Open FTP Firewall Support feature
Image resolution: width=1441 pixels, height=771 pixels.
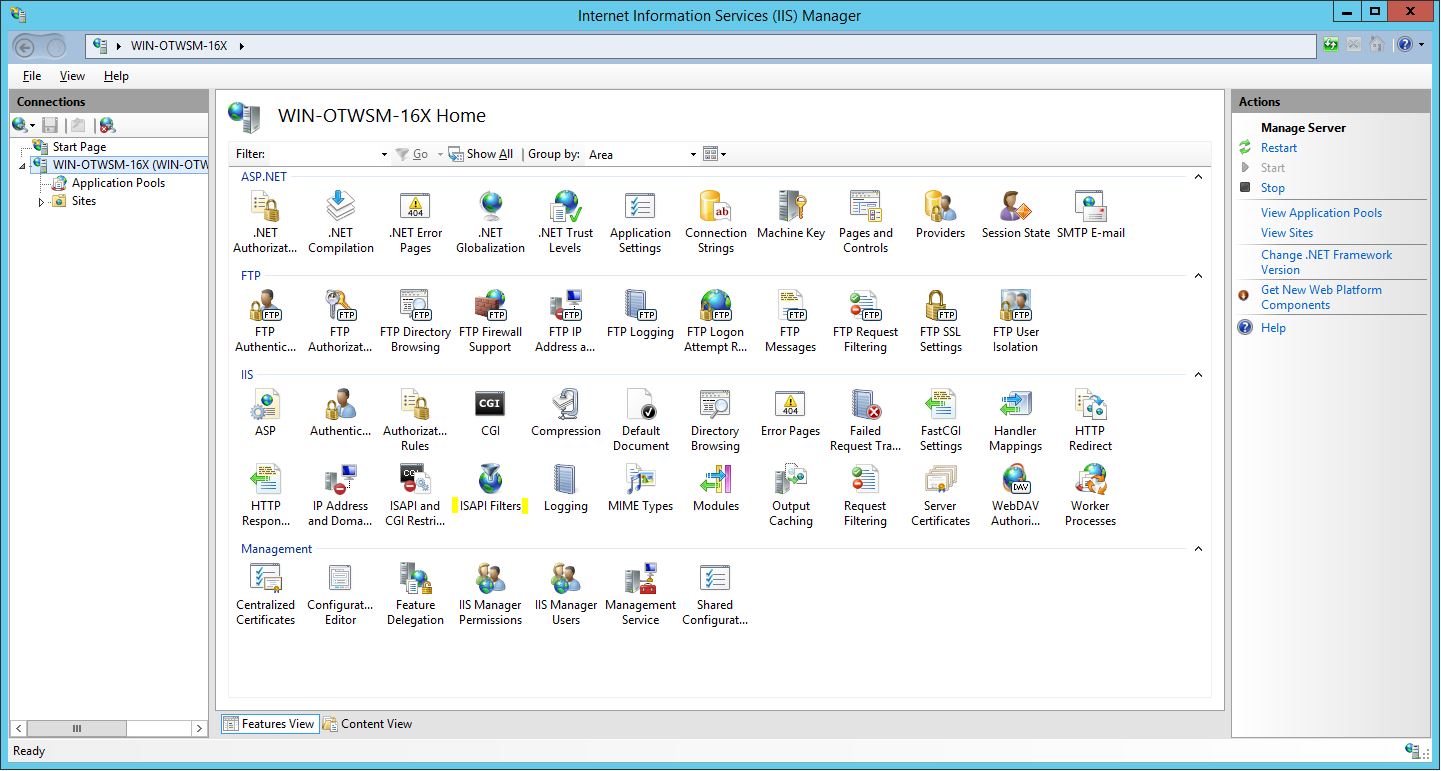coord(490,320)
